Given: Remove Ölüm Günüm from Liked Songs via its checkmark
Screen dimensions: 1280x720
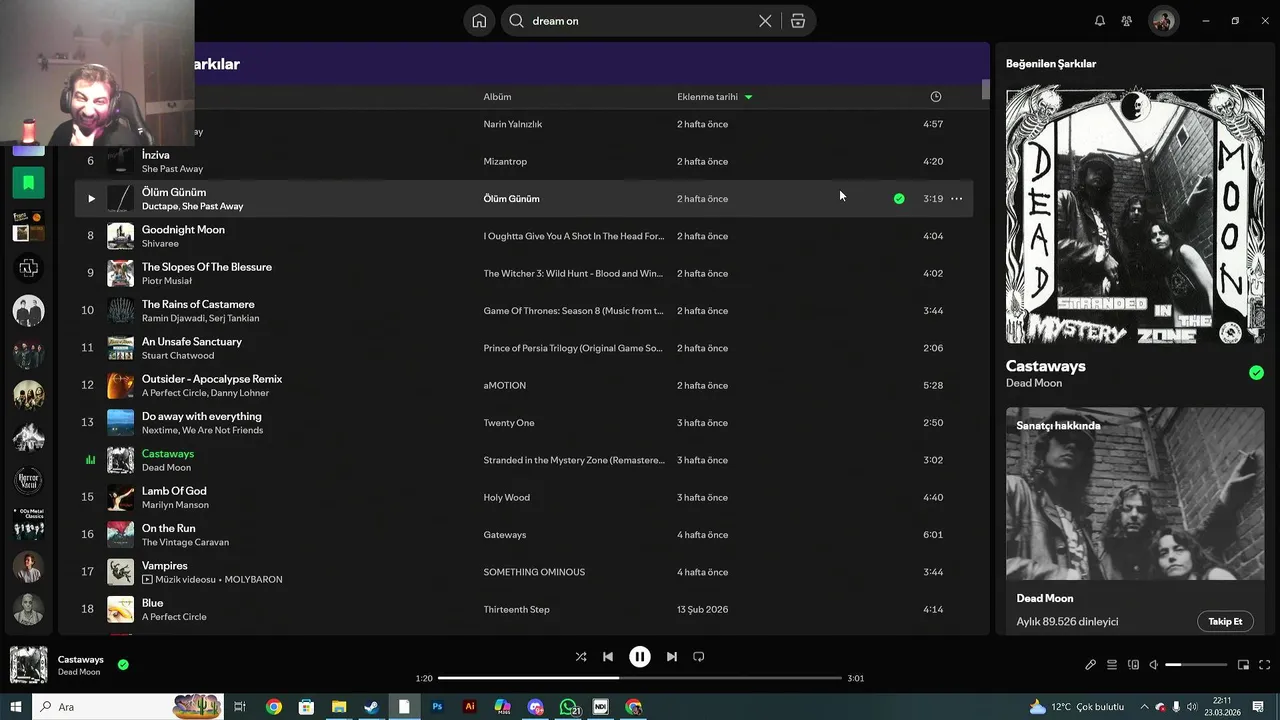Looking at the screenshot, I should click(899, 199).
